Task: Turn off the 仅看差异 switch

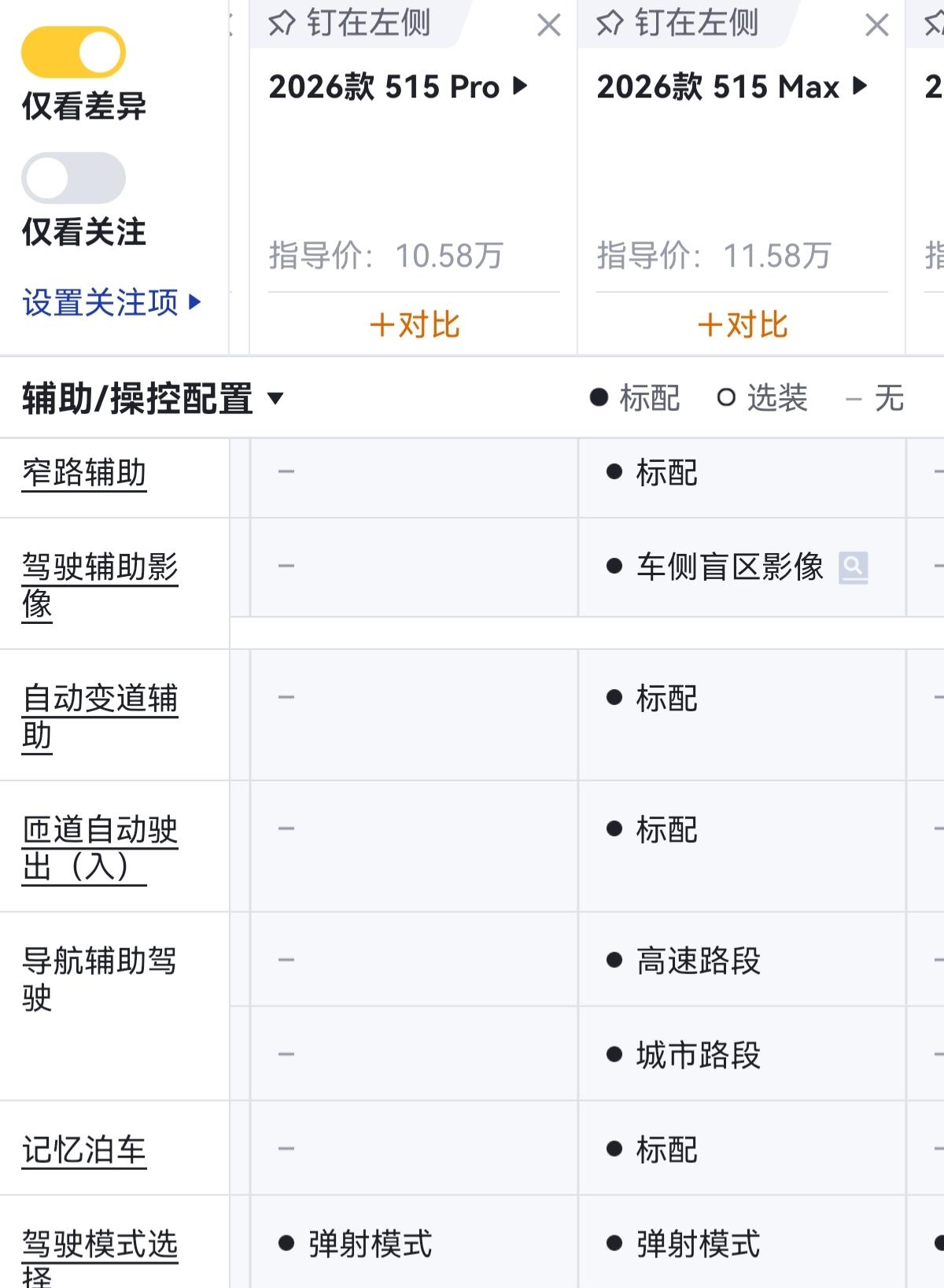Action: click(73, 52)
